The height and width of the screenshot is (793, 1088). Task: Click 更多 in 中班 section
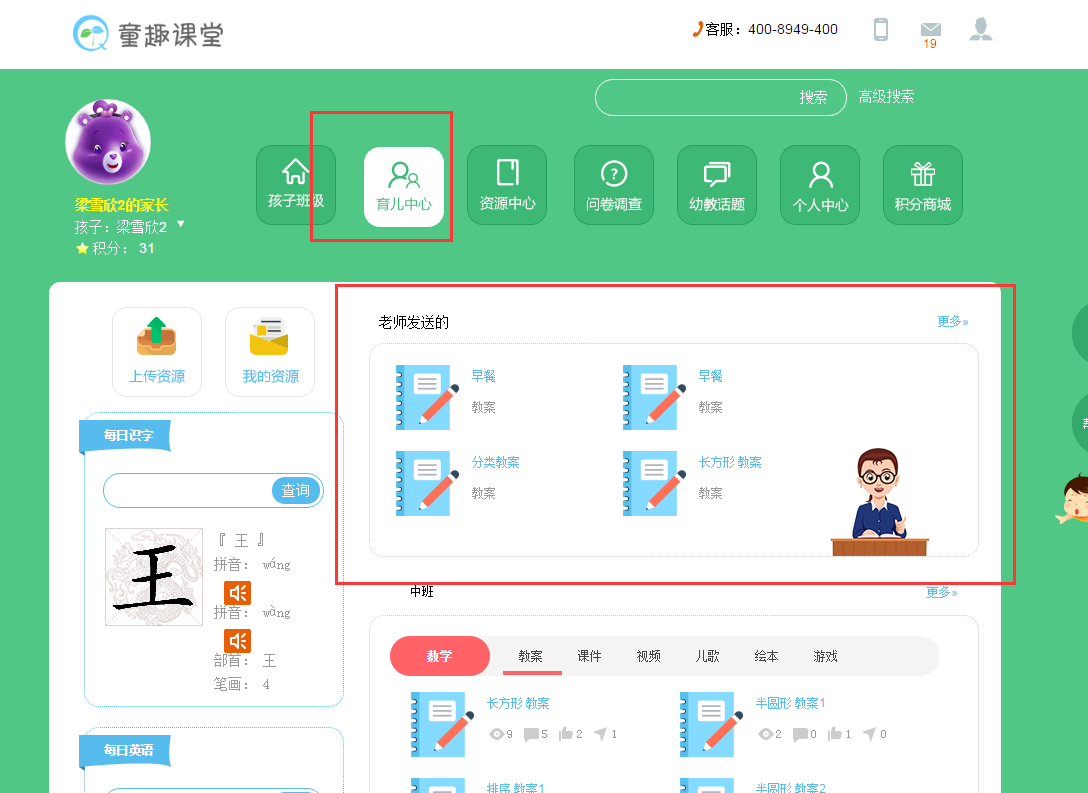tap(942, 592)
